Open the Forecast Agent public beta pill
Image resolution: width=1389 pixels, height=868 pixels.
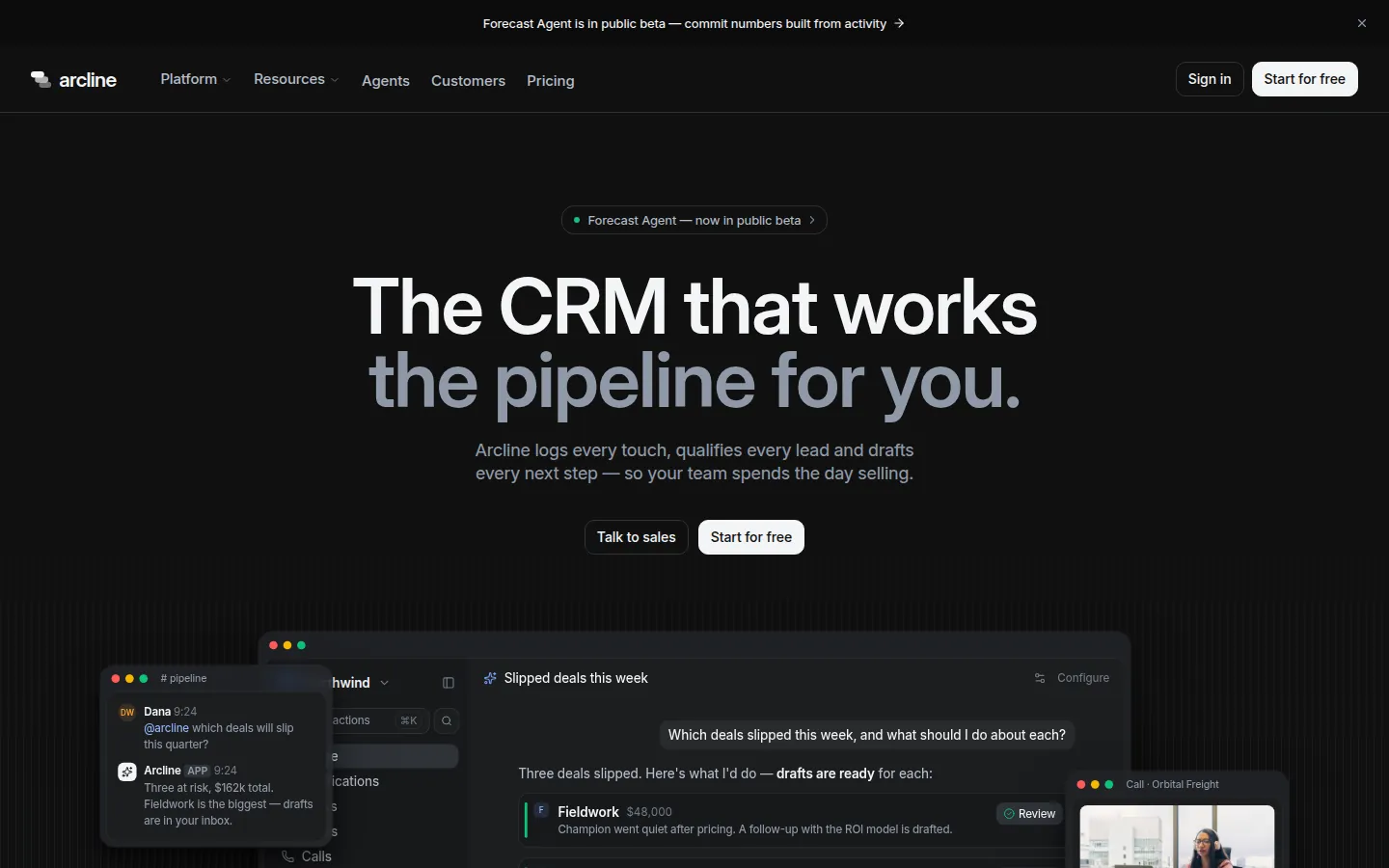tap(694, 220)
